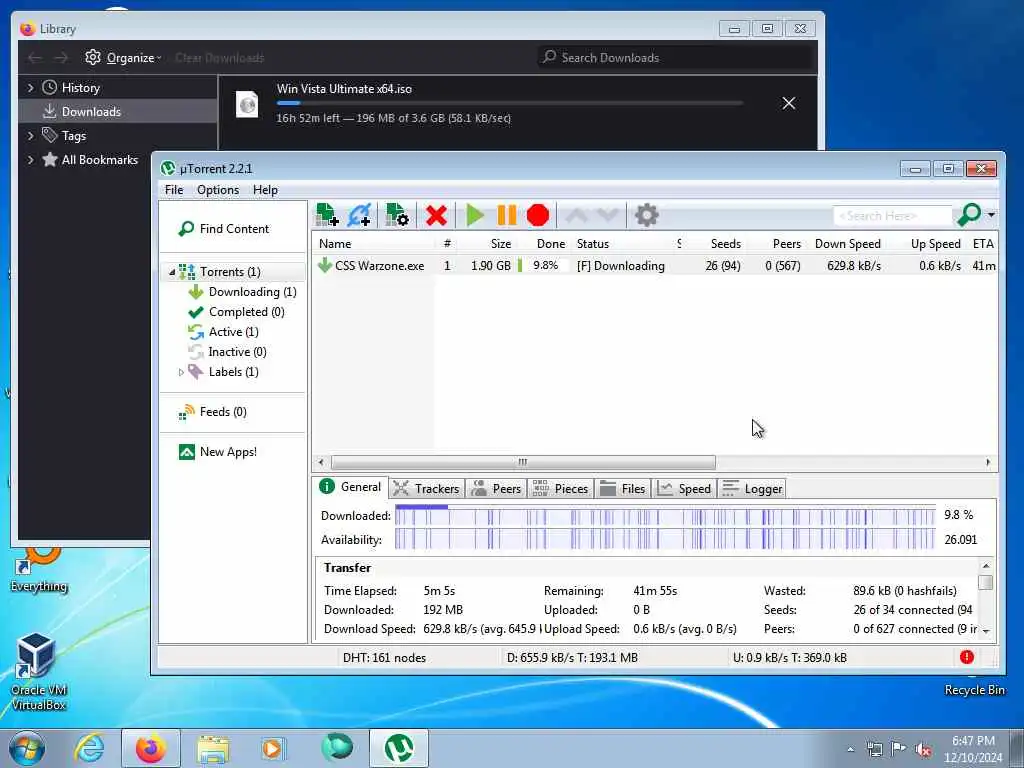Pause the torrent with orange pause icon
The height and width of the screenshot is (768, 1024).
coord(507,215)
